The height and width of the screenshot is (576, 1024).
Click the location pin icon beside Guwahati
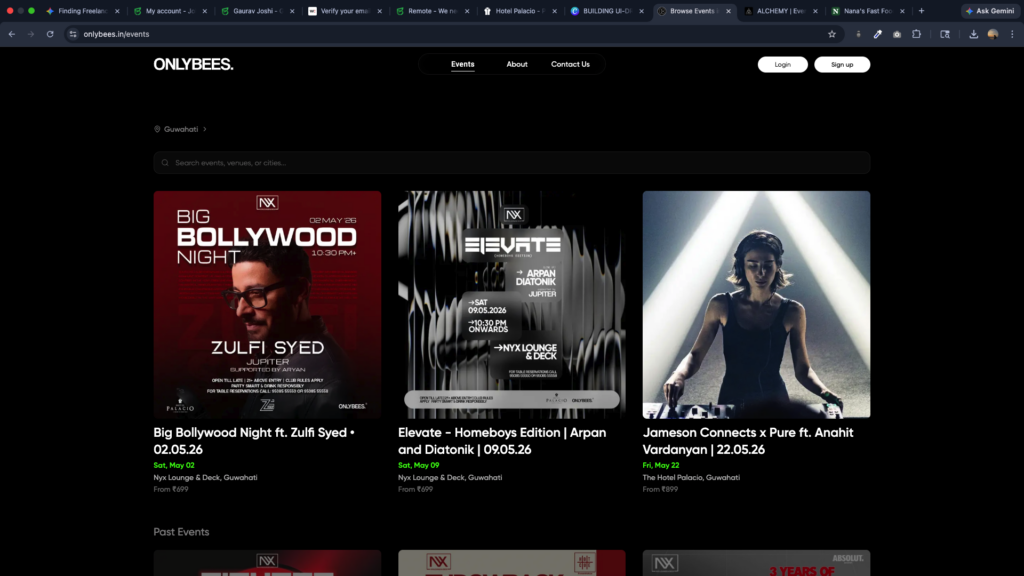(x=157, y=129)
